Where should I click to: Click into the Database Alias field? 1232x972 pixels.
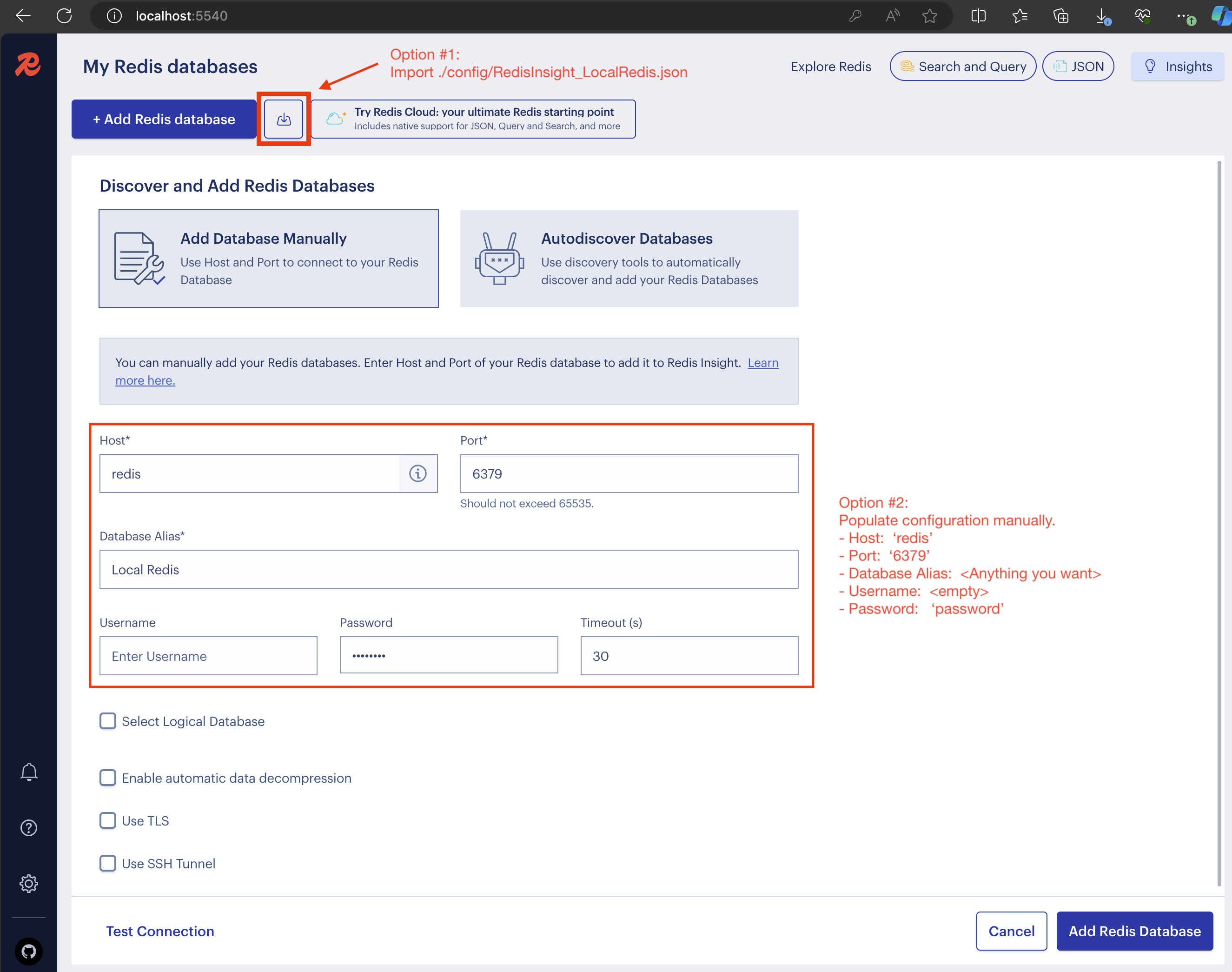(449, 569)
